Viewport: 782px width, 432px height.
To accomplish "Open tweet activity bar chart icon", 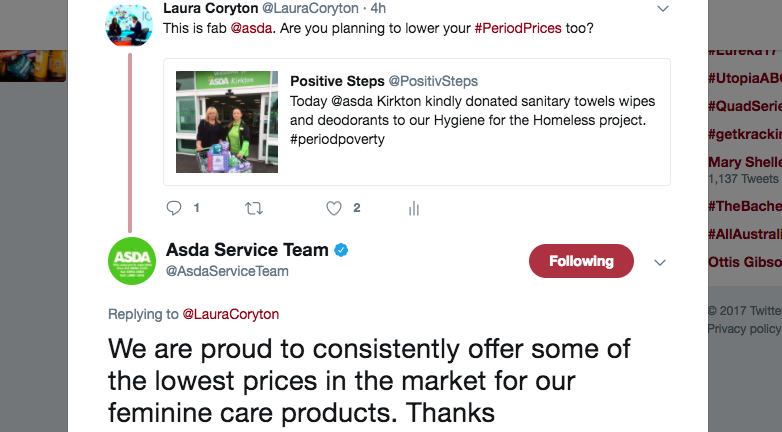I will (x=414, y=208).
